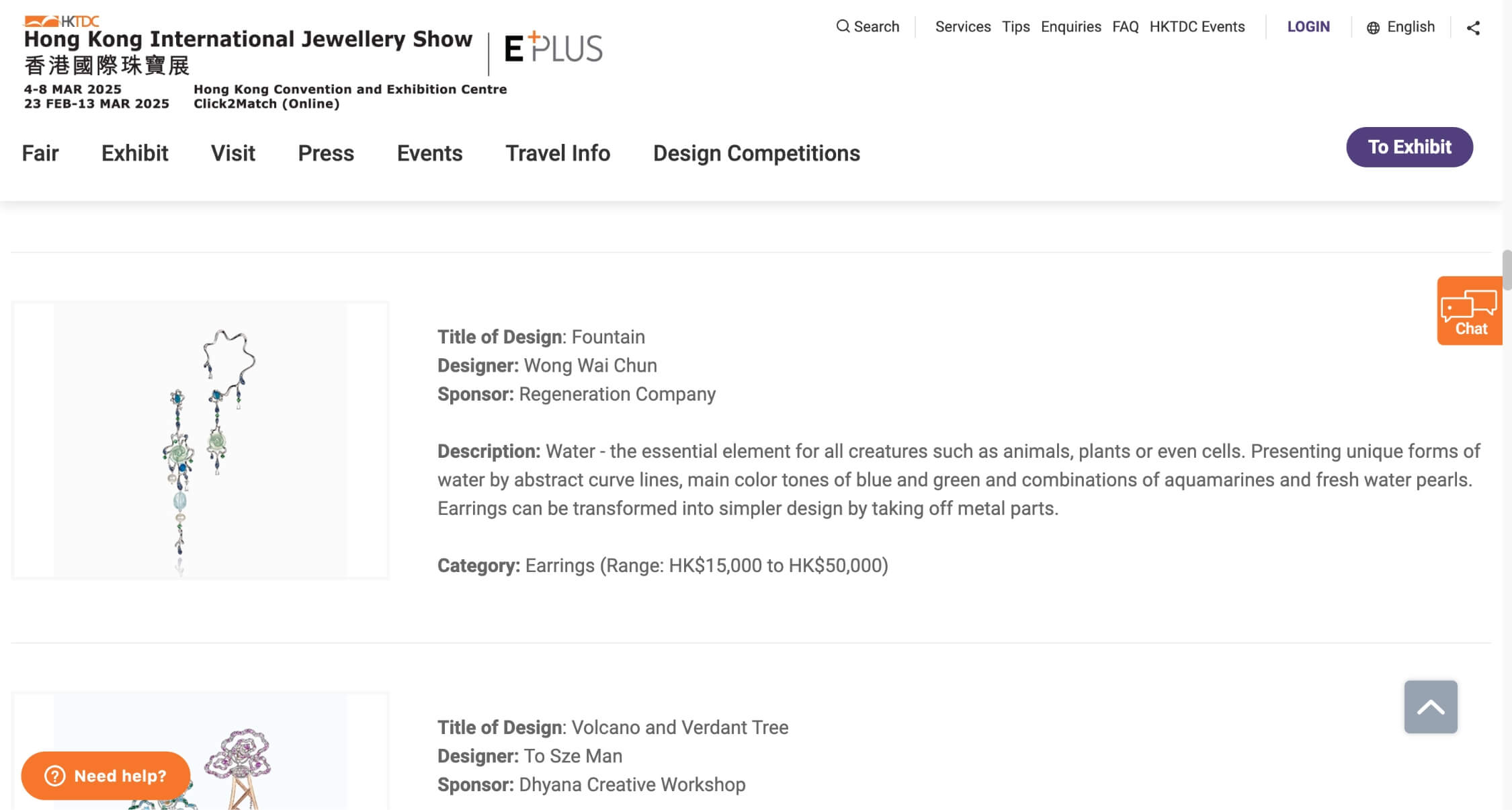Click the share icon in the top bar

(x=1473, y=28)
